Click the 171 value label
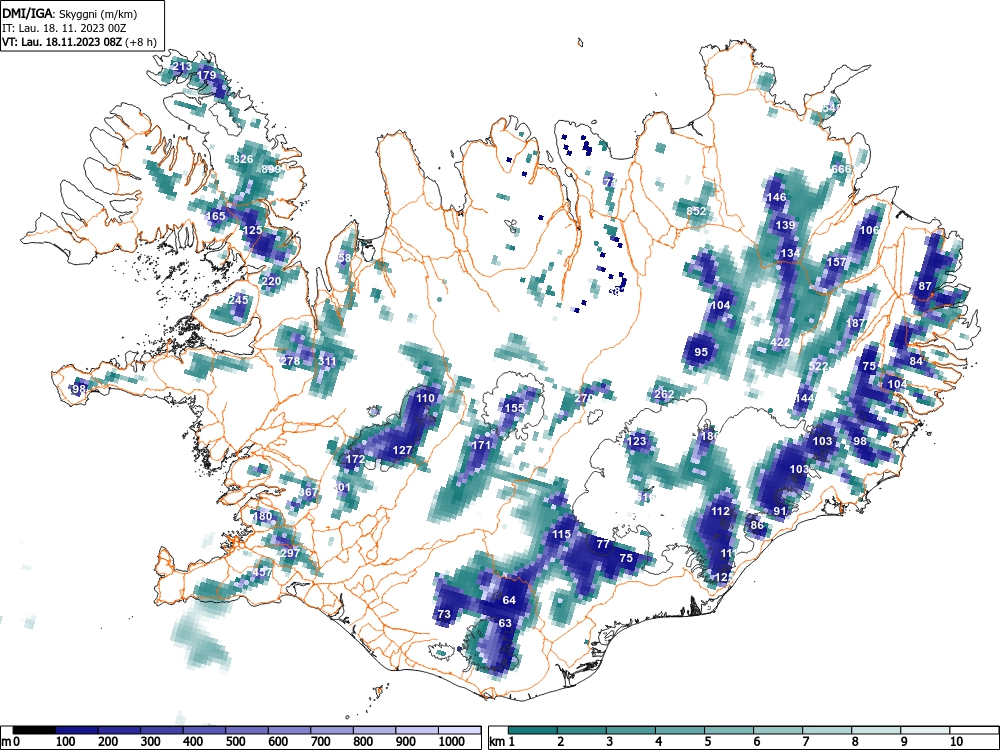The height and width of the screenshot is (750, 1000). [x=482, y=445]
